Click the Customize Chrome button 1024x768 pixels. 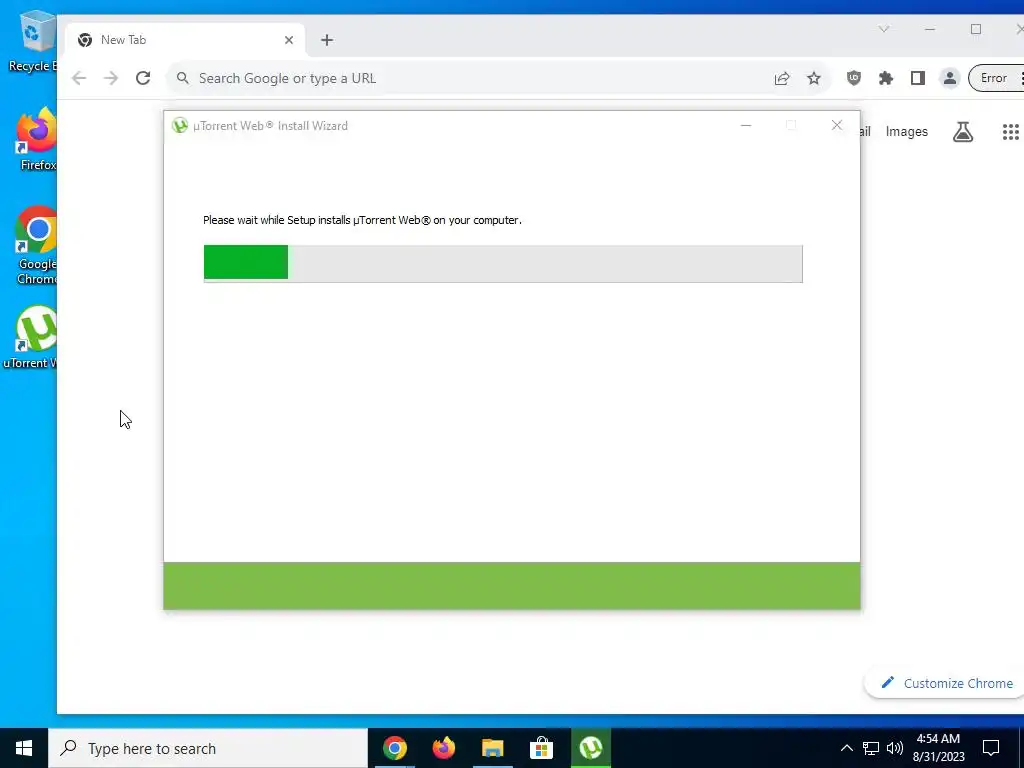[946, 683]
